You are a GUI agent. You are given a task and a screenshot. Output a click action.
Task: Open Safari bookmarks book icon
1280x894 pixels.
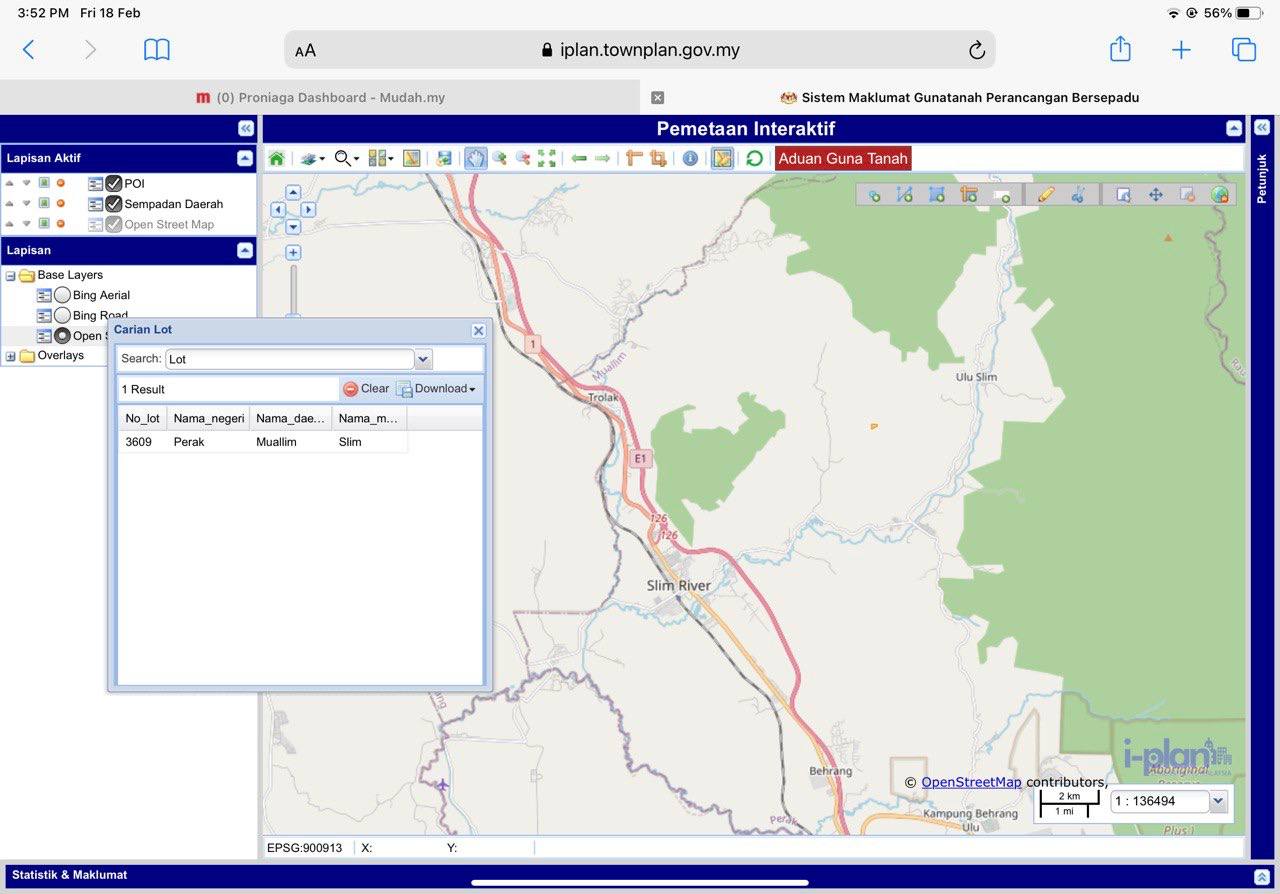[157, 50]
